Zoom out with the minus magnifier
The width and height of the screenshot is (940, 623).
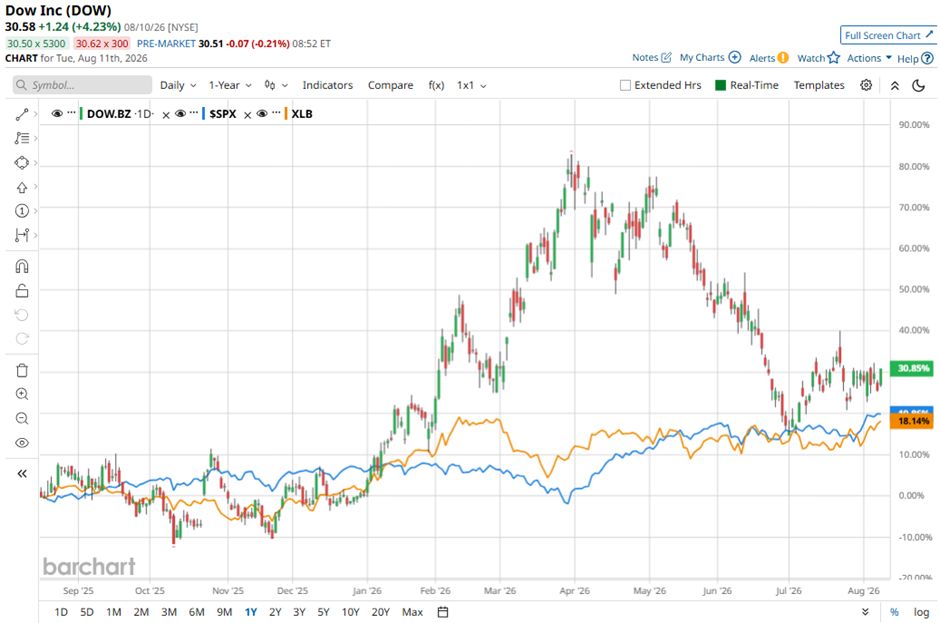[x=22, y=418]
